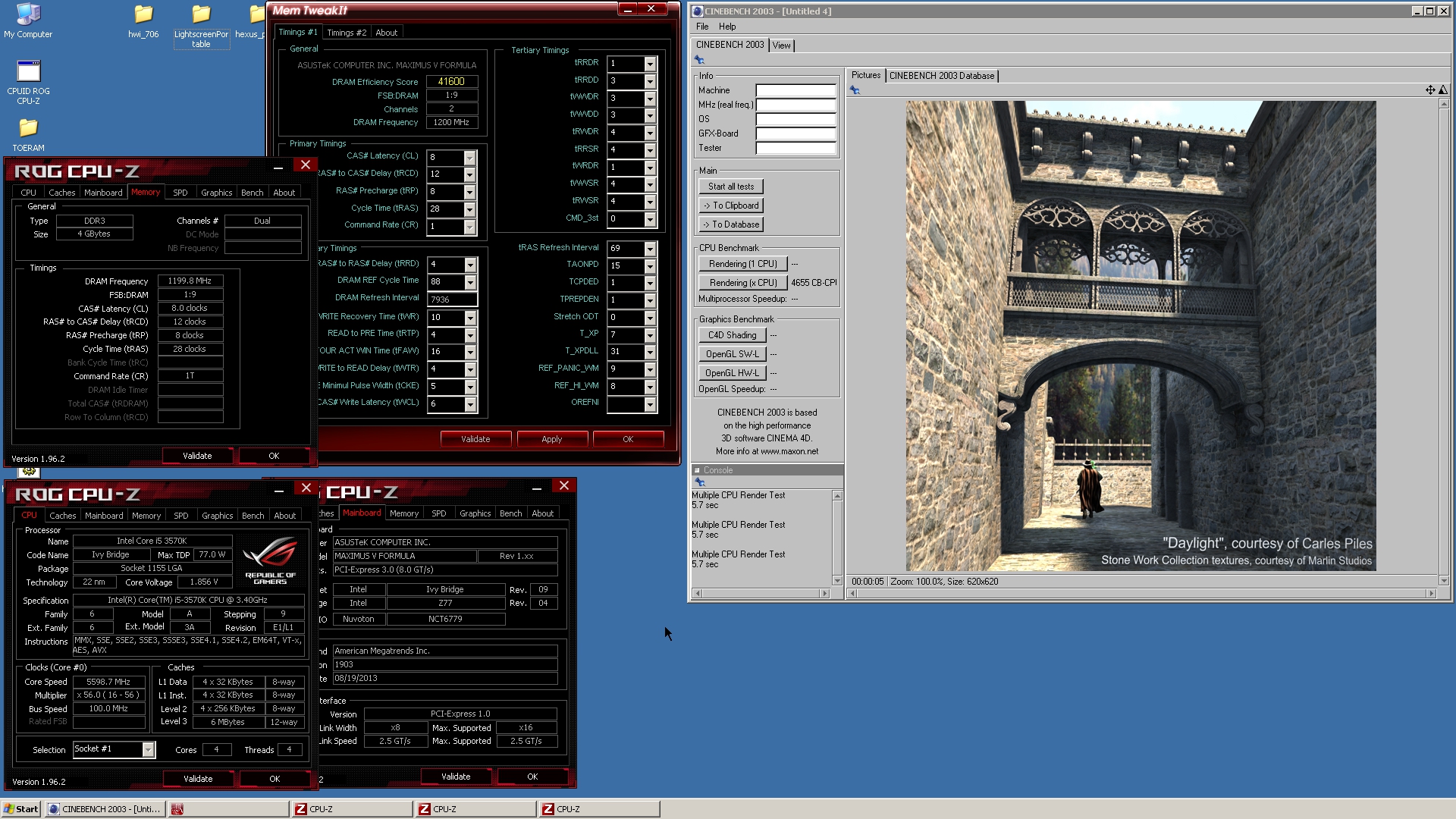The width and height of the screenshot is (1456, 819).
Task: Switch to first CPU-Z taskbar item
Action: tap(352, 809)
